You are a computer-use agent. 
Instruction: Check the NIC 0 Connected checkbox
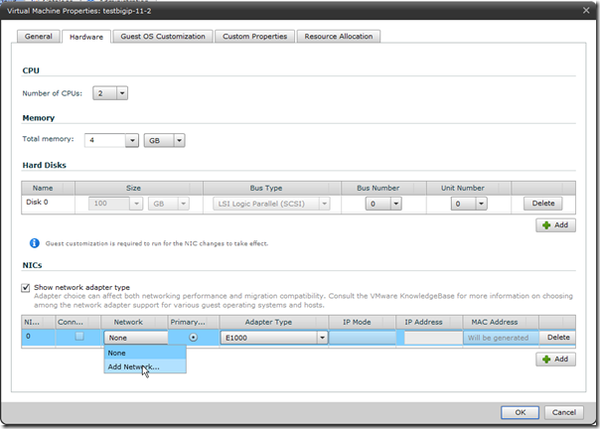point(79,336)
